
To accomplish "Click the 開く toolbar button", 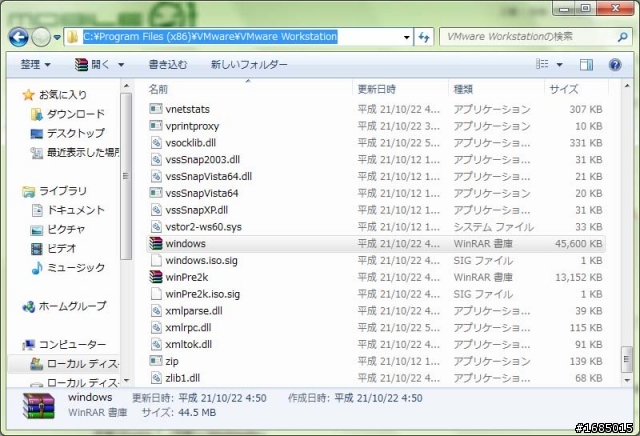I will tap(92, 65).
